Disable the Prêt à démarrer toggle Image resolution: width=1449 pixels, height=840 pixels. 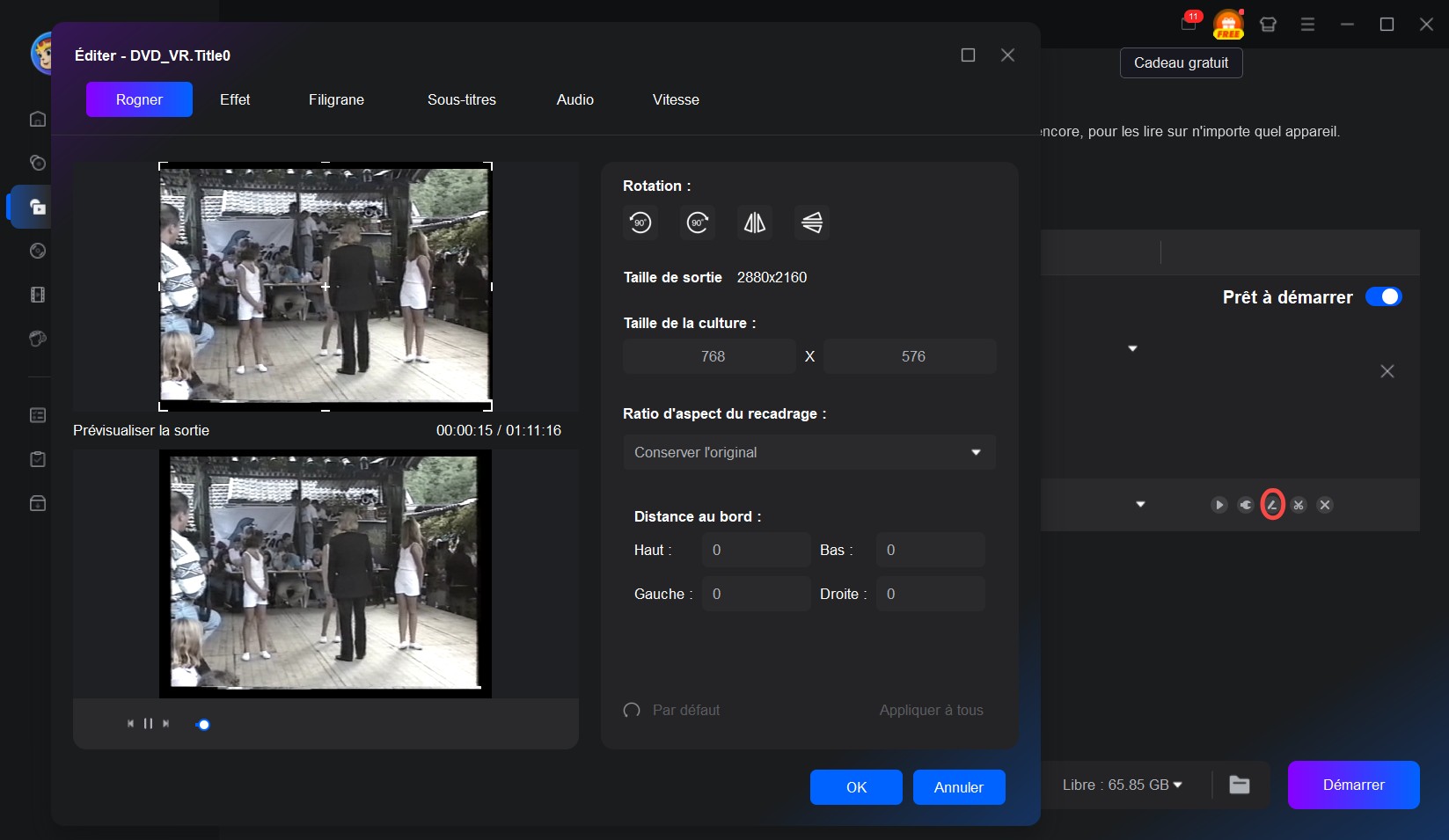pyautogui.click(x=1384, y=297)
